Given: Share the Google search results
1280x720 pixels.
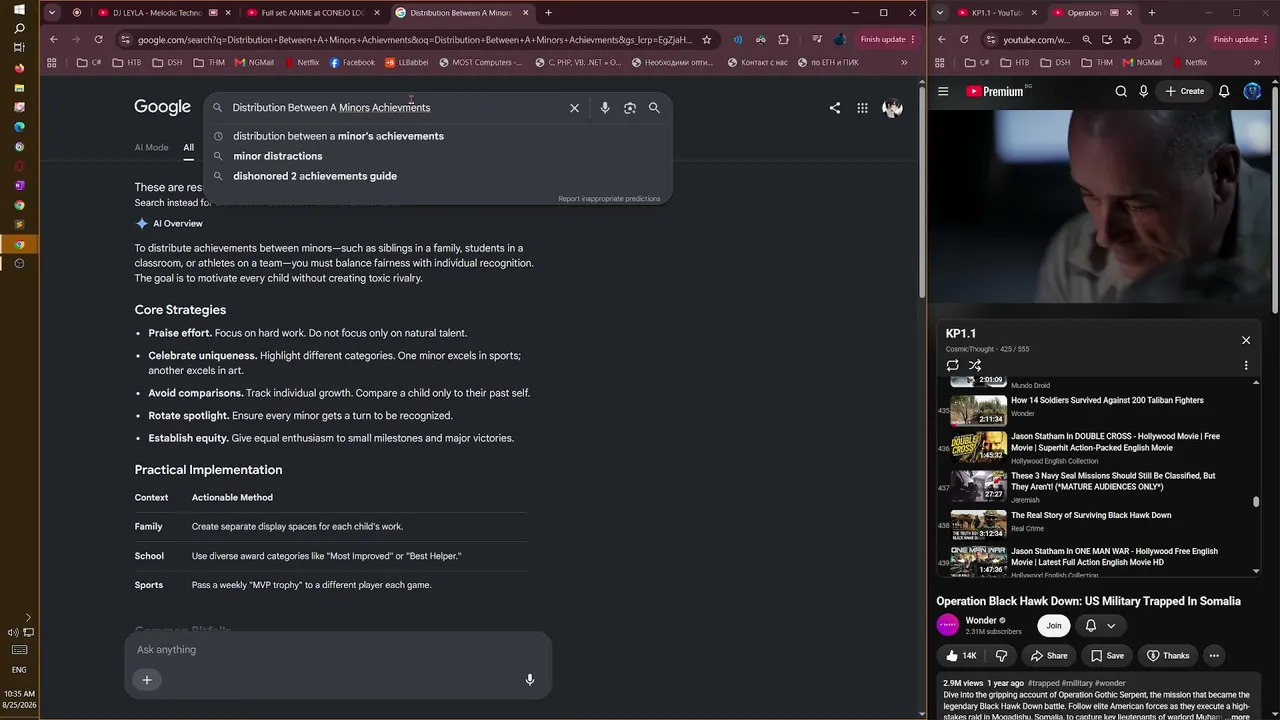Looking at the screenshot, I should [x=835, y=108].
